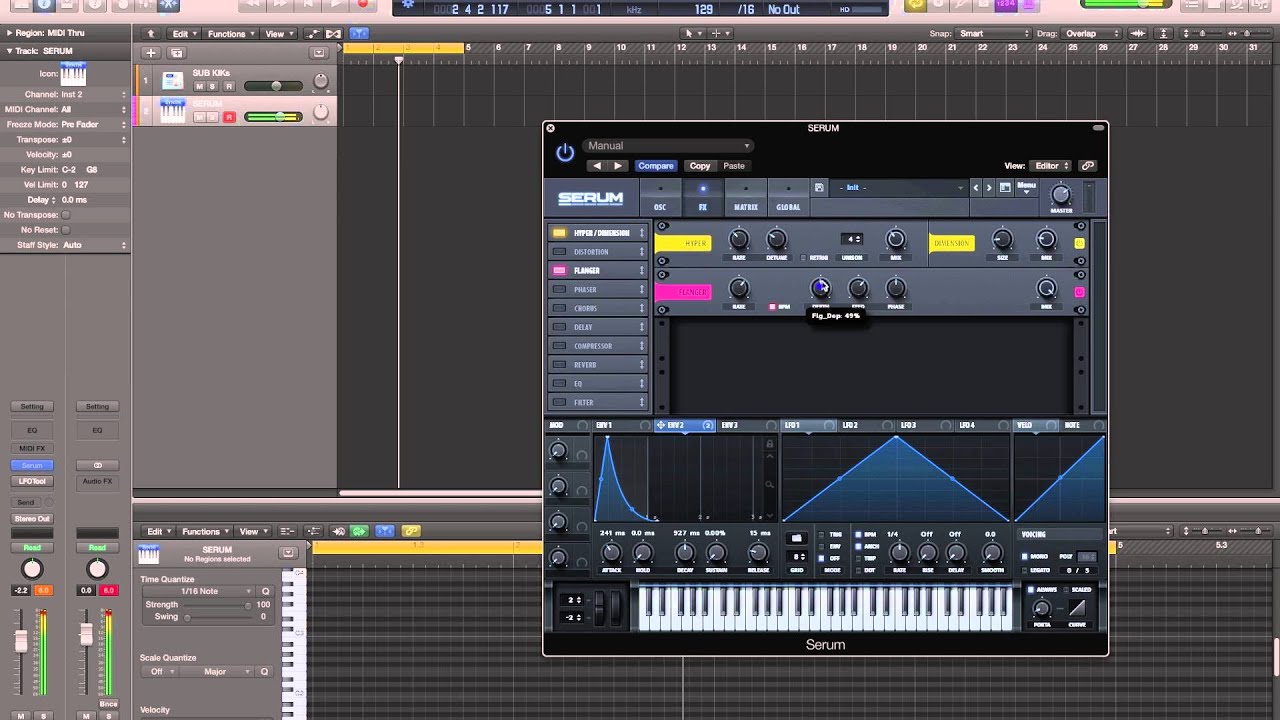Switch to the GLOBAL tab in Serum
The image size is (1280, 720).
[788, 197]
